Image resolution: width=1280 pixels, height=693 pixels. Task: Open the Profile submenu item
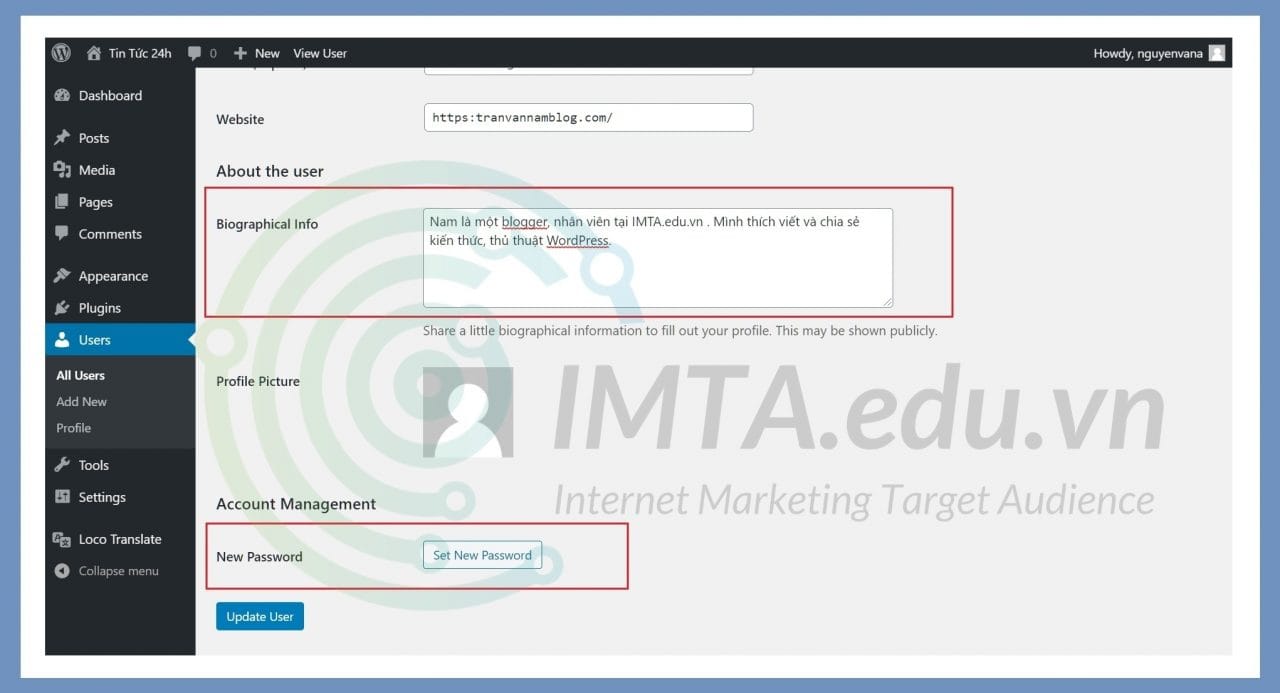(72, 428)
